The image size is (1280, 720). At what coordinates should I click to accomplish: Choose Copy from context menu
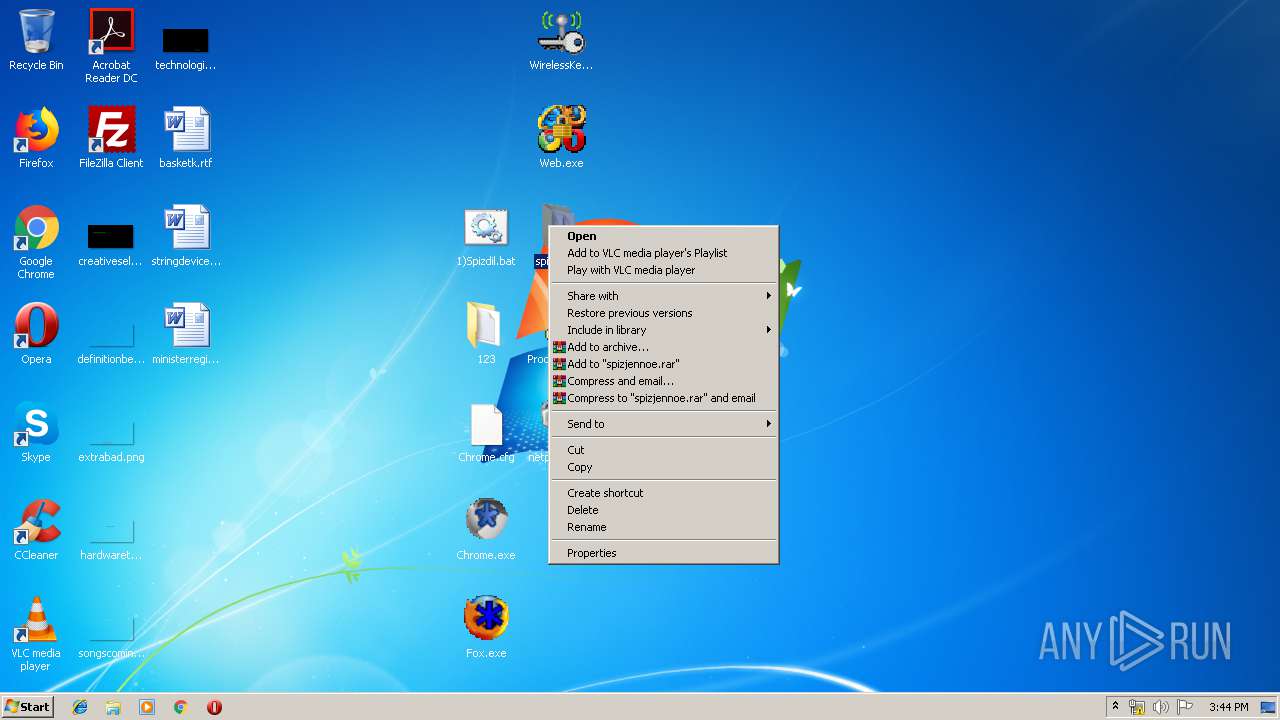(663, 467)
